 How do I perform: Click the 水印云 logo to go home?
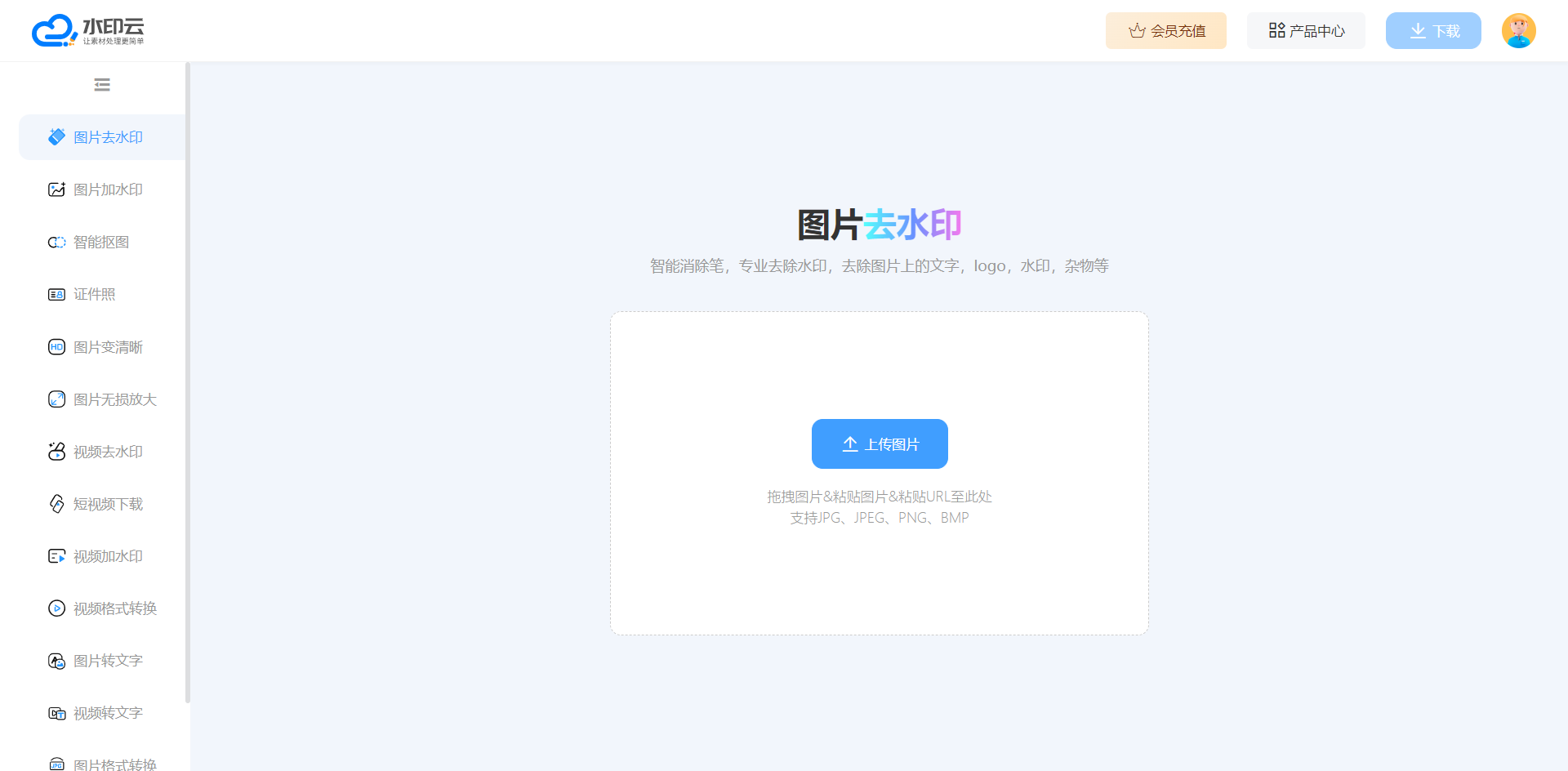pyautogui.click(x=88, y=31)
